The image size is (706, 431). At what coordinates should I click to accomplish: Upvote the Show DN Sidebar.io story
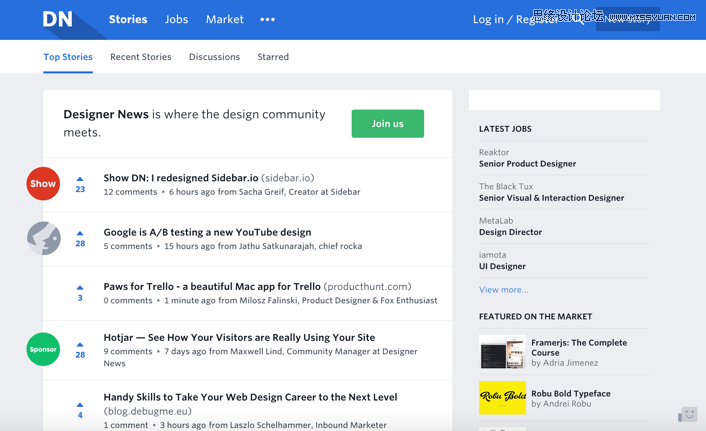click(x=80, y=179)
